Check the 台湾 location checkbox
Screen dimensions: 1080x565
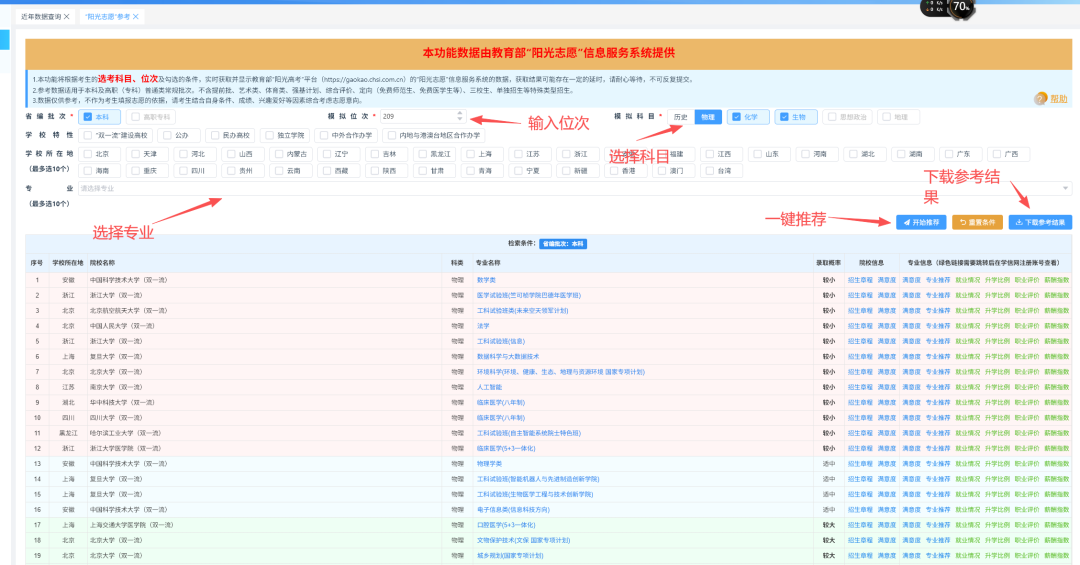709,170
